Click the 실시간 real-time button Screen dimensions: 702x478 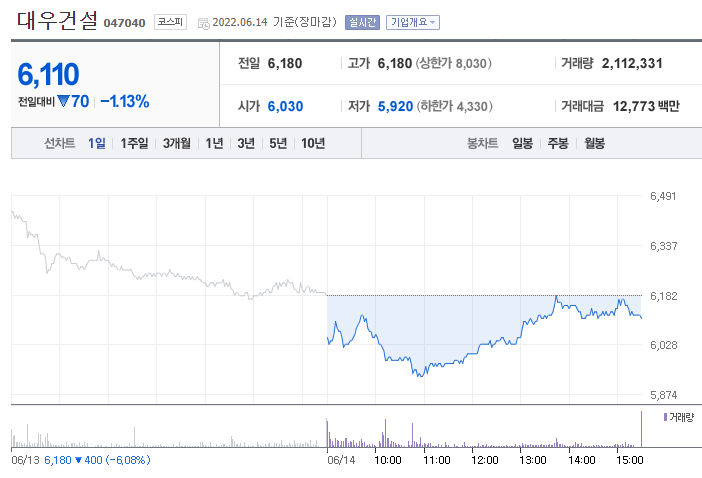point(362,22)
